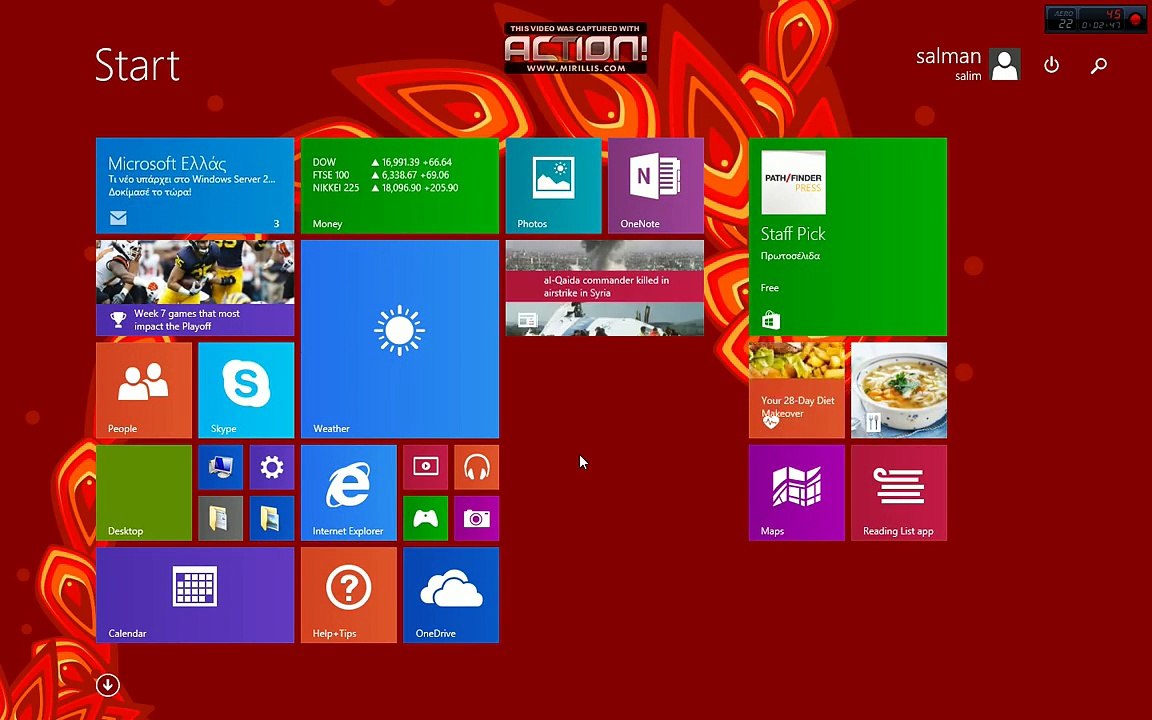The width and height of the screenshot is (1152, 720).
Task: Open the Reading List app tile
Action: [x=899, y=493]
